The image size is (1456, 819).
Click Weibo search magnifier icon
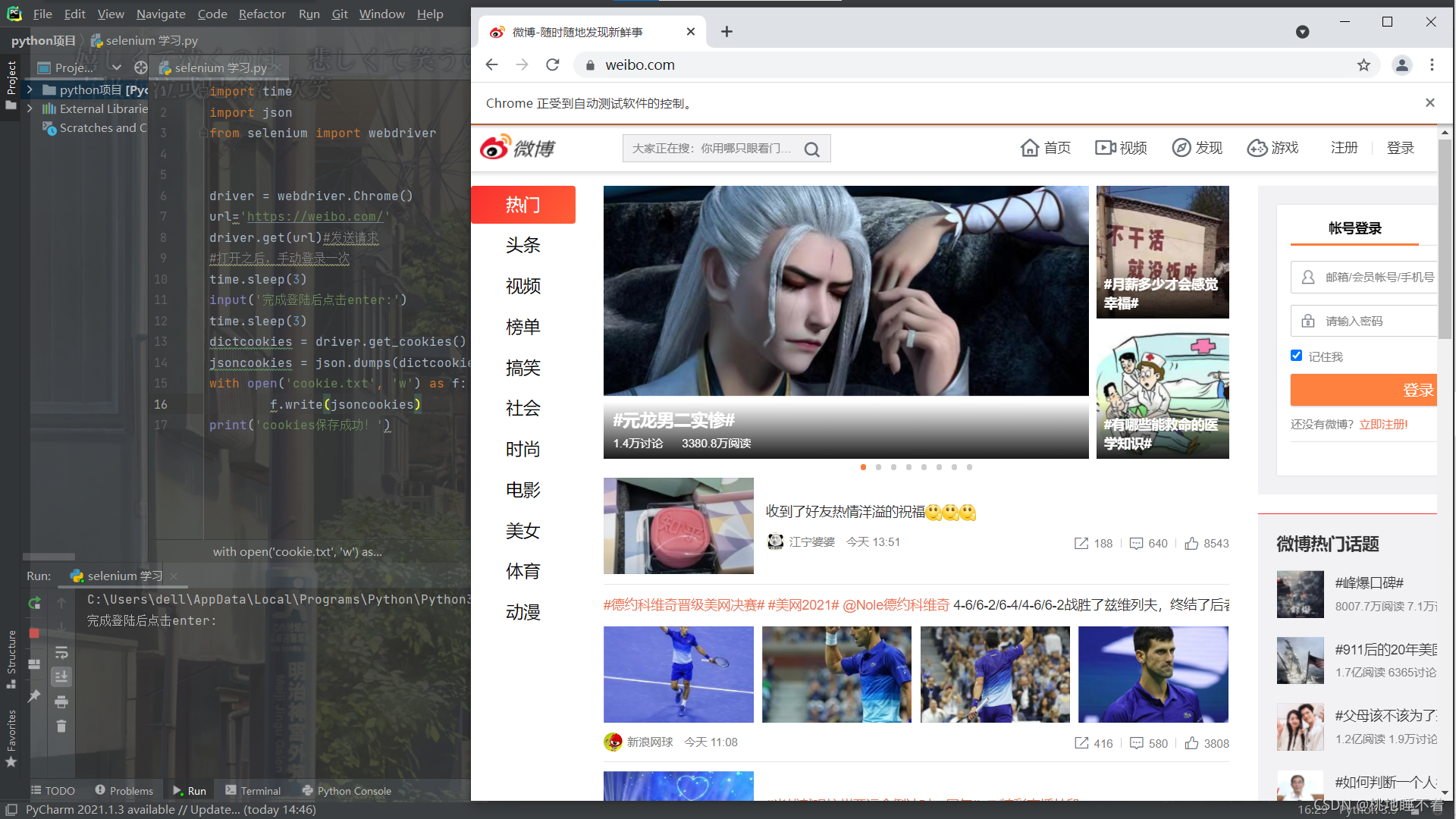tap(812, 149)
